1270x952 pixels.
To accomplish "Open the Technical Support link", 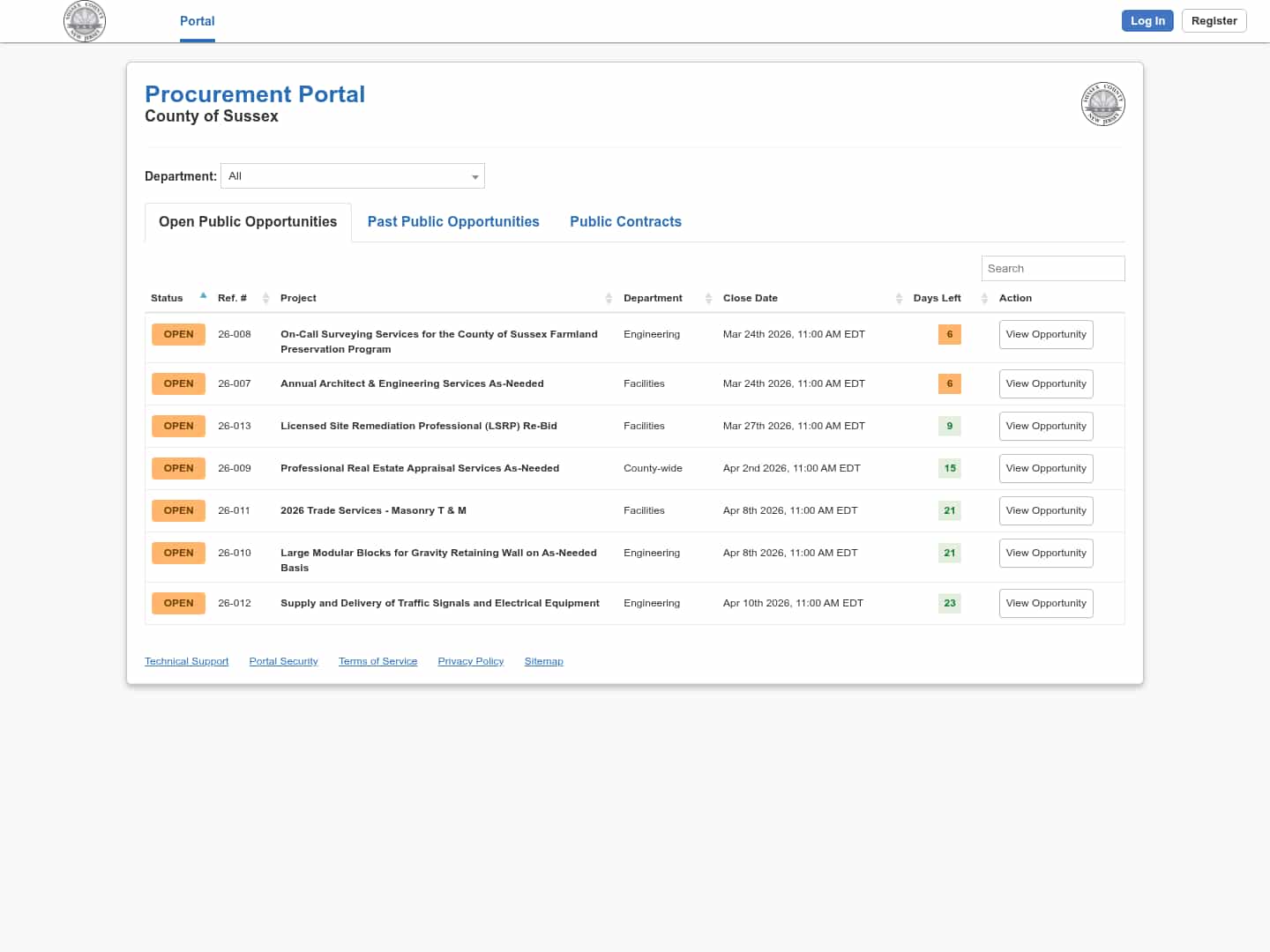I will click(x=186, y=662).
